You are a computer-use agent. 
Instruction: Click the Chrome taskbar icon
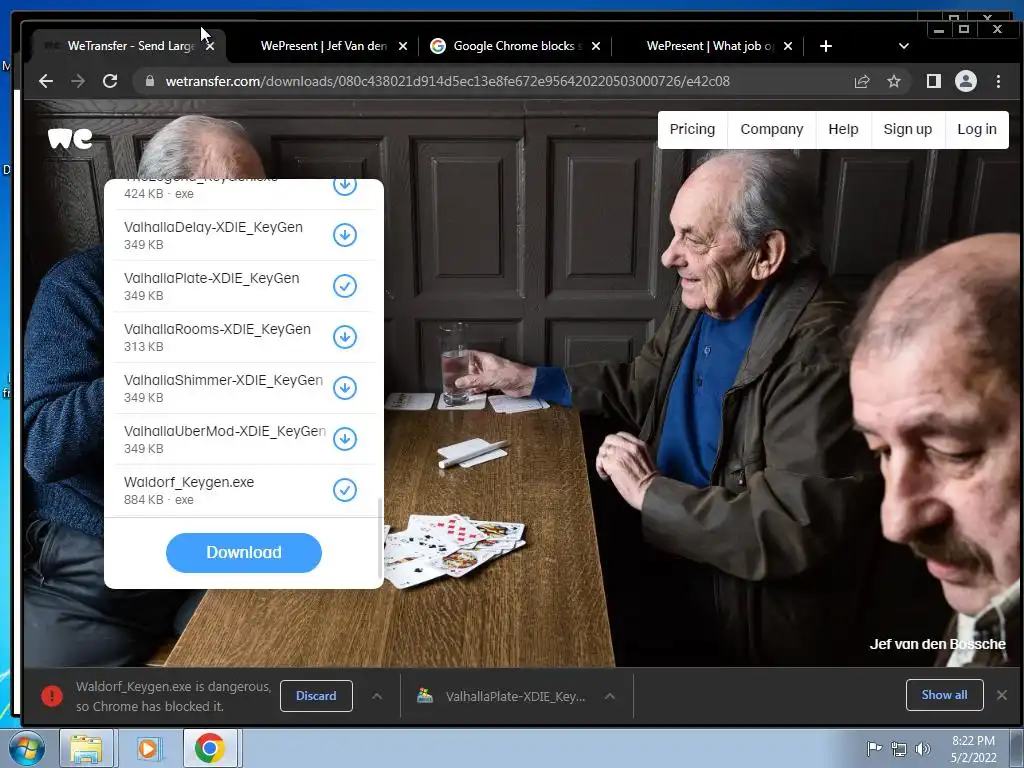coord(210,748)
